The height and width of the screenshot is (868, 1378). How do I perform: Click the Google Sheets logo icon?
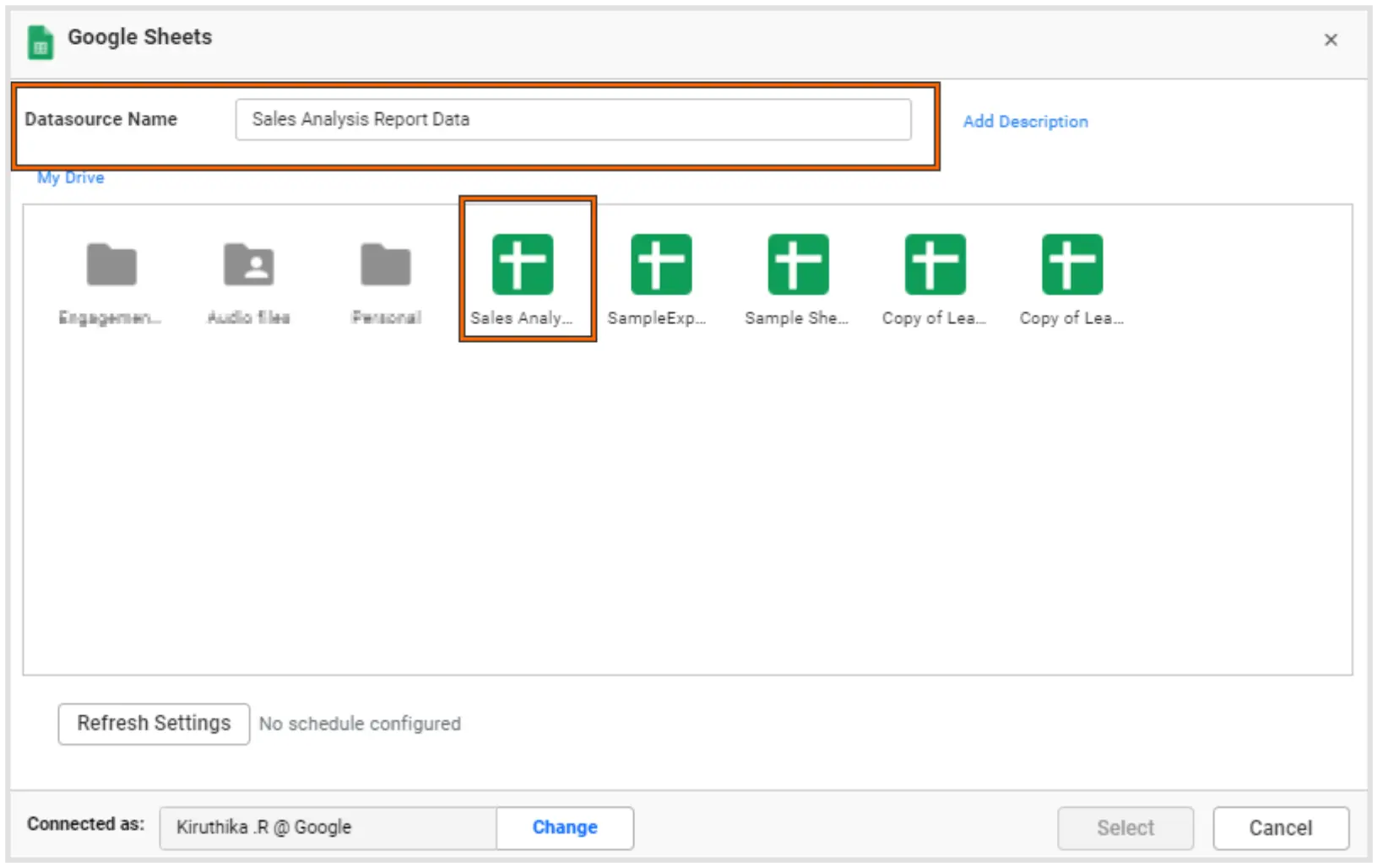click(40, 42)
